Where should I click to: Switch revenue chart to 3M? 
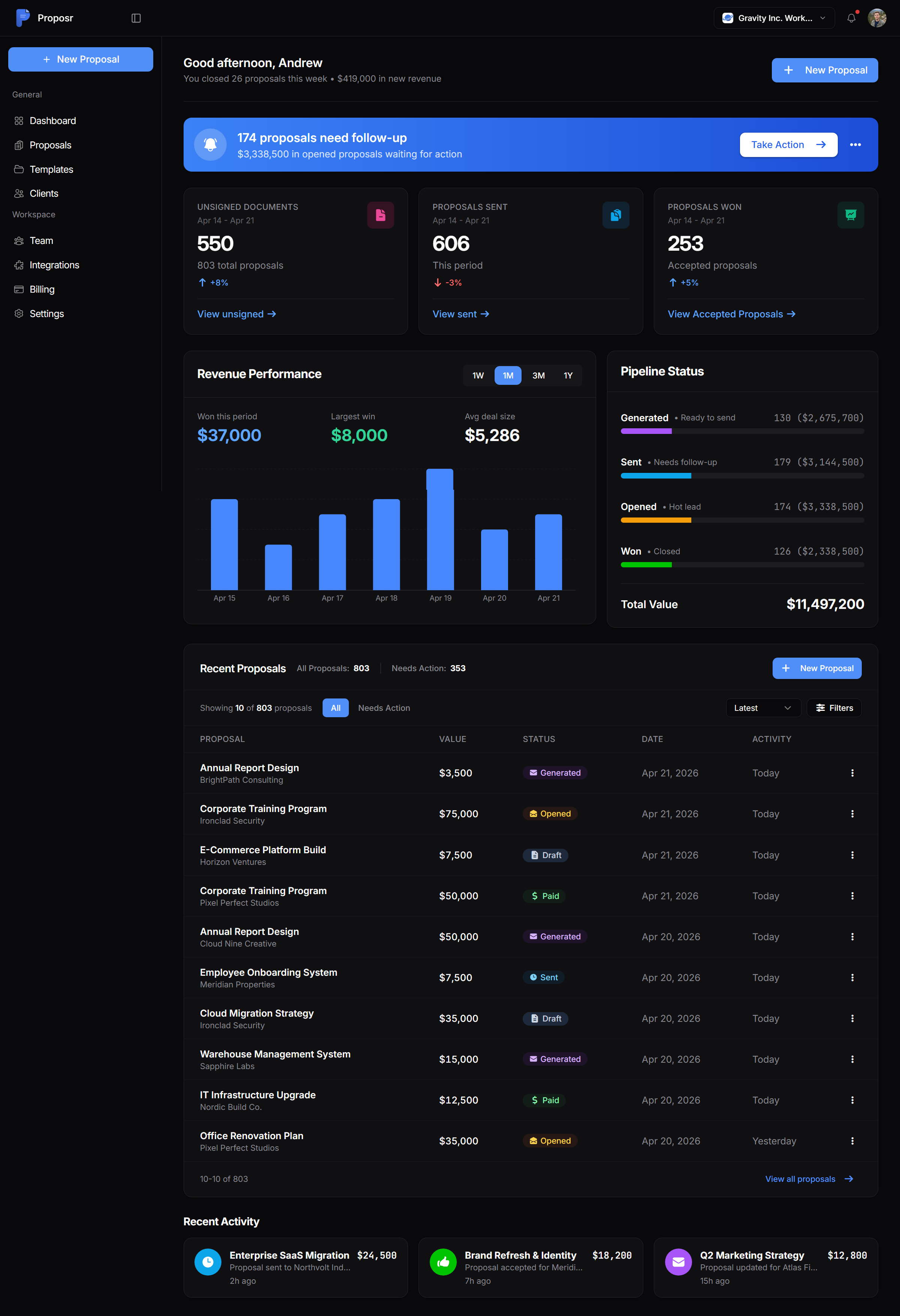[x=538, y=375]
